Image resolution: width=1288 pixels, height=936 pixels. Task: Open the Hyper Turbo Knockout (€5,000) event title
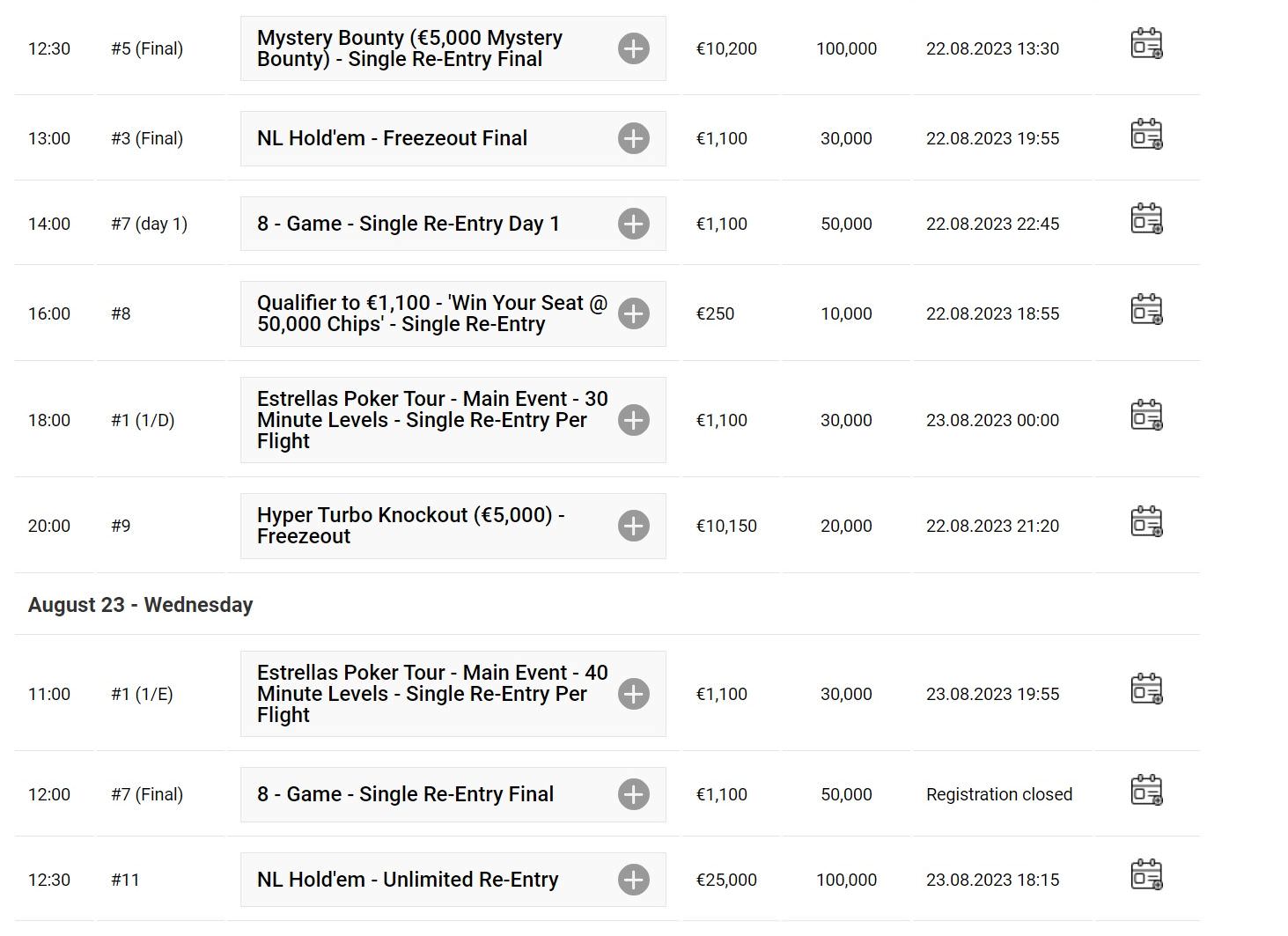[411, 526]
